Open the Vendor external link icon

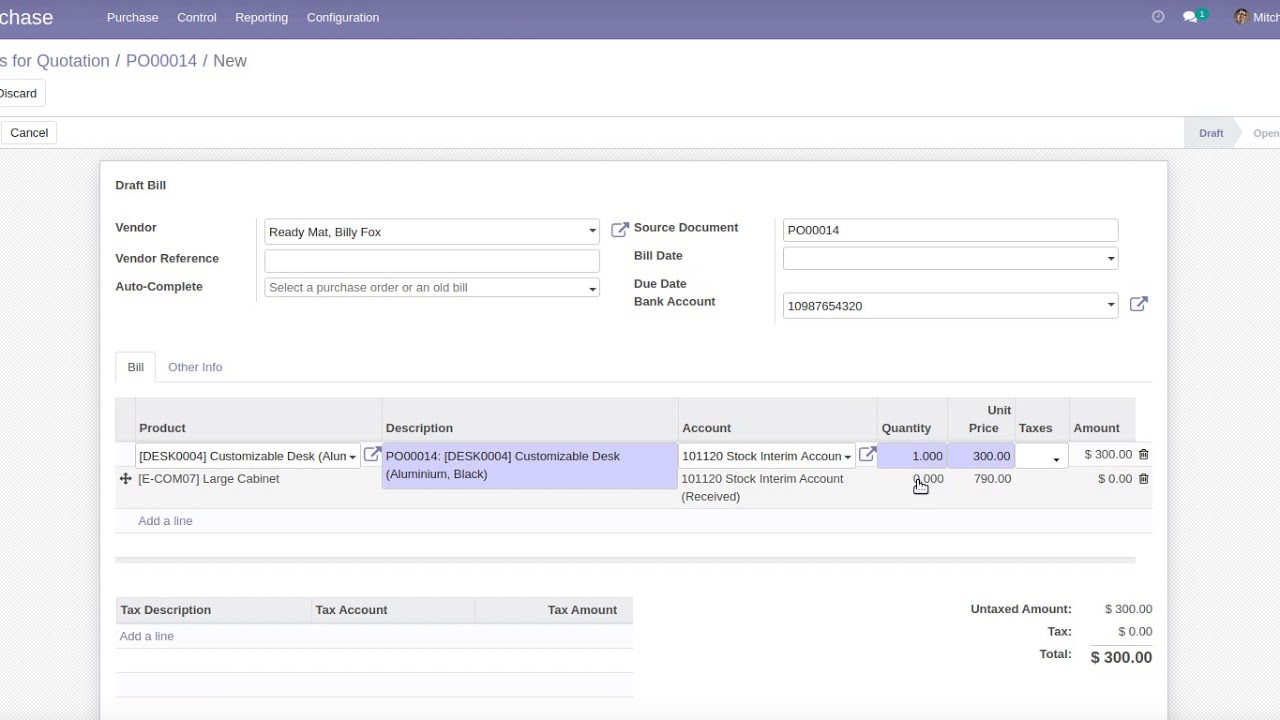[619, 230]
